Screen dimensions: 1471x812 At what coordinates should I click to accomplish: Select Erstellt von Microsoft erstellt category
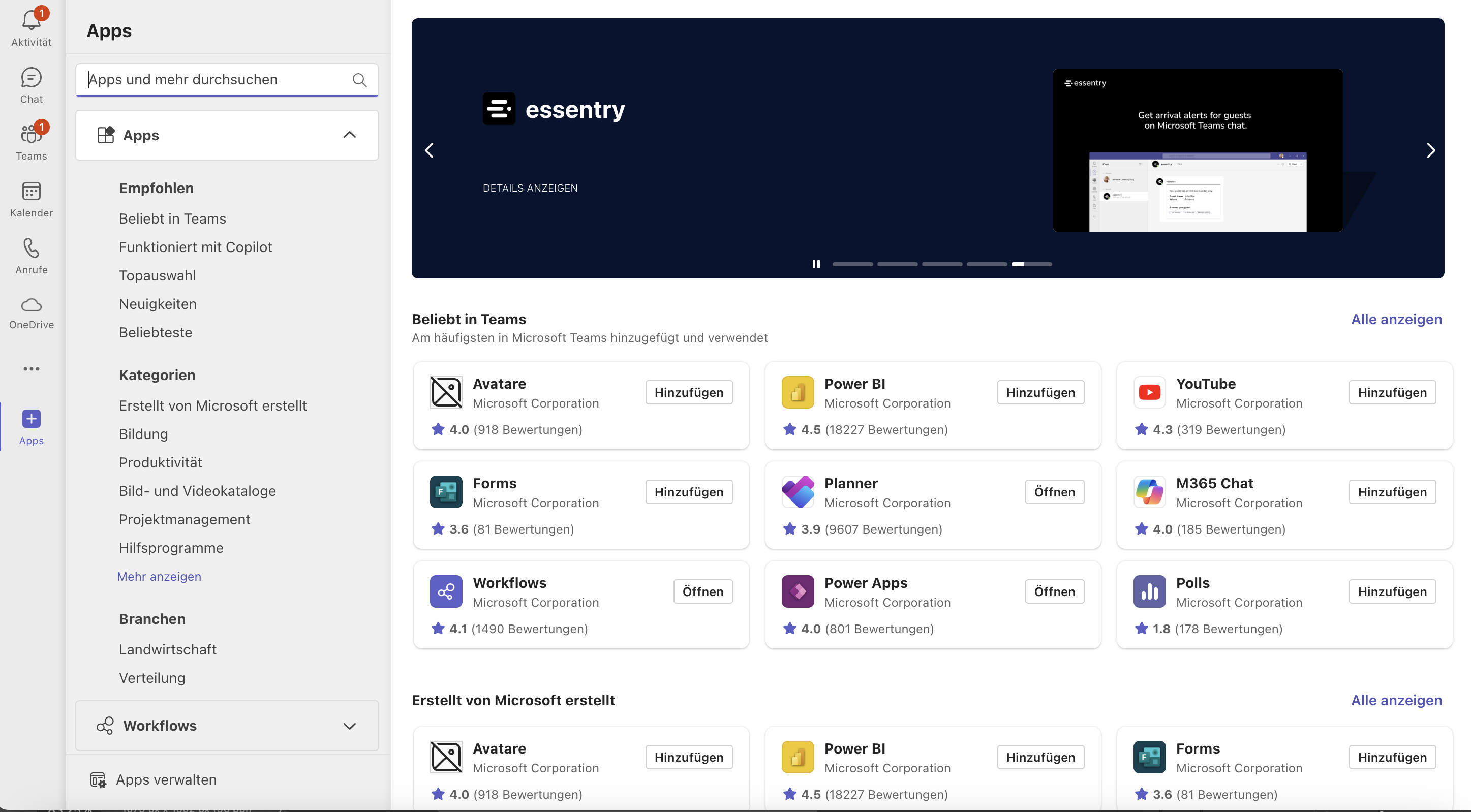(x=213, y=405)
